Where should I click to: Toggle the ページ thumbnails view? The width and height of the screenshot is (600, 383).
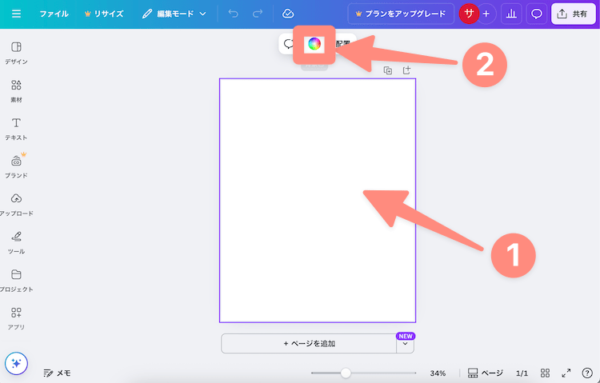coord(485,373)
